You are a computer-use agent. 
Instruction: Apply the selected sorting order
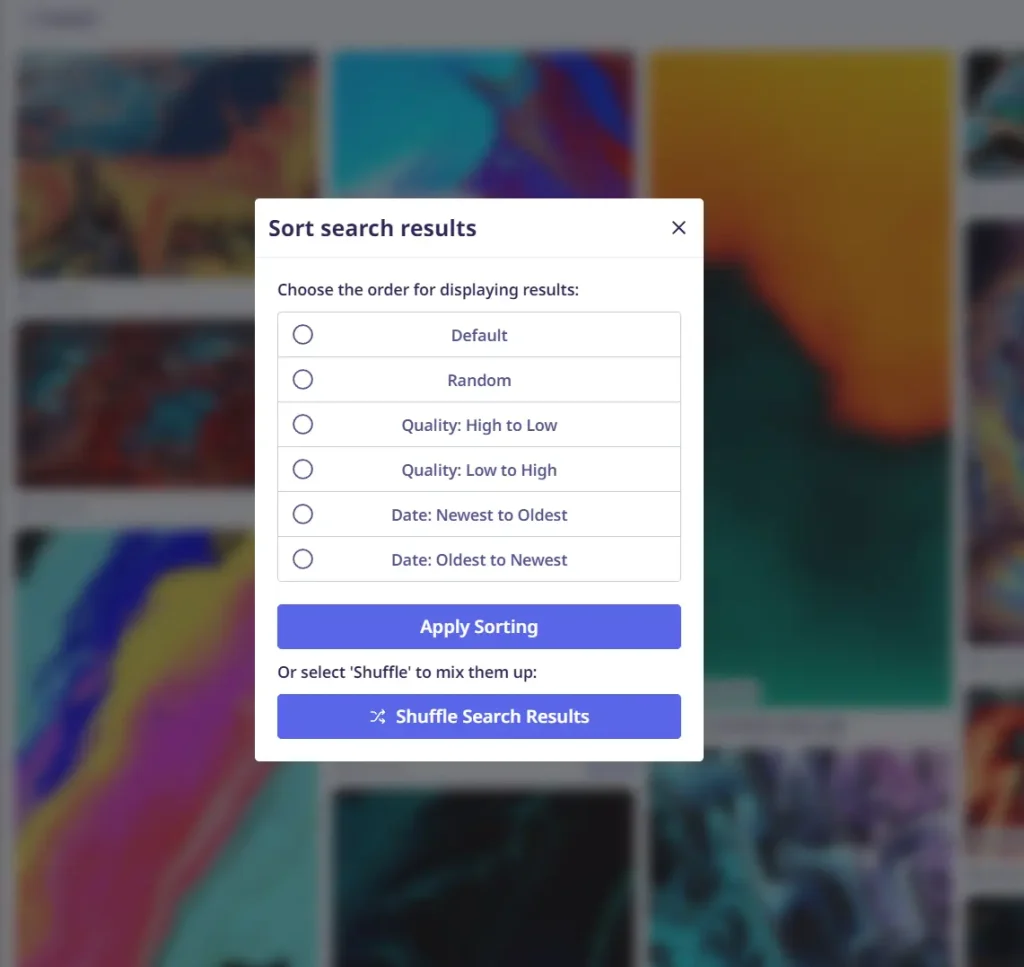point(478,626)
